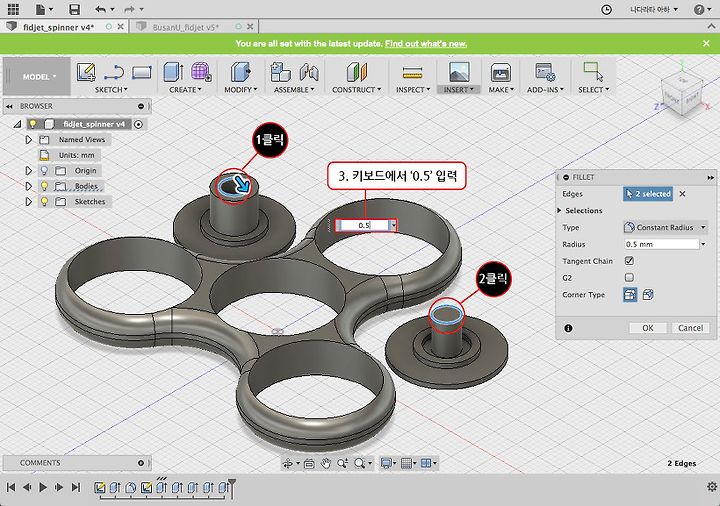Select the Create Sketch tool
This screenshot has width=720, height=506.
[x=86, y=72]
